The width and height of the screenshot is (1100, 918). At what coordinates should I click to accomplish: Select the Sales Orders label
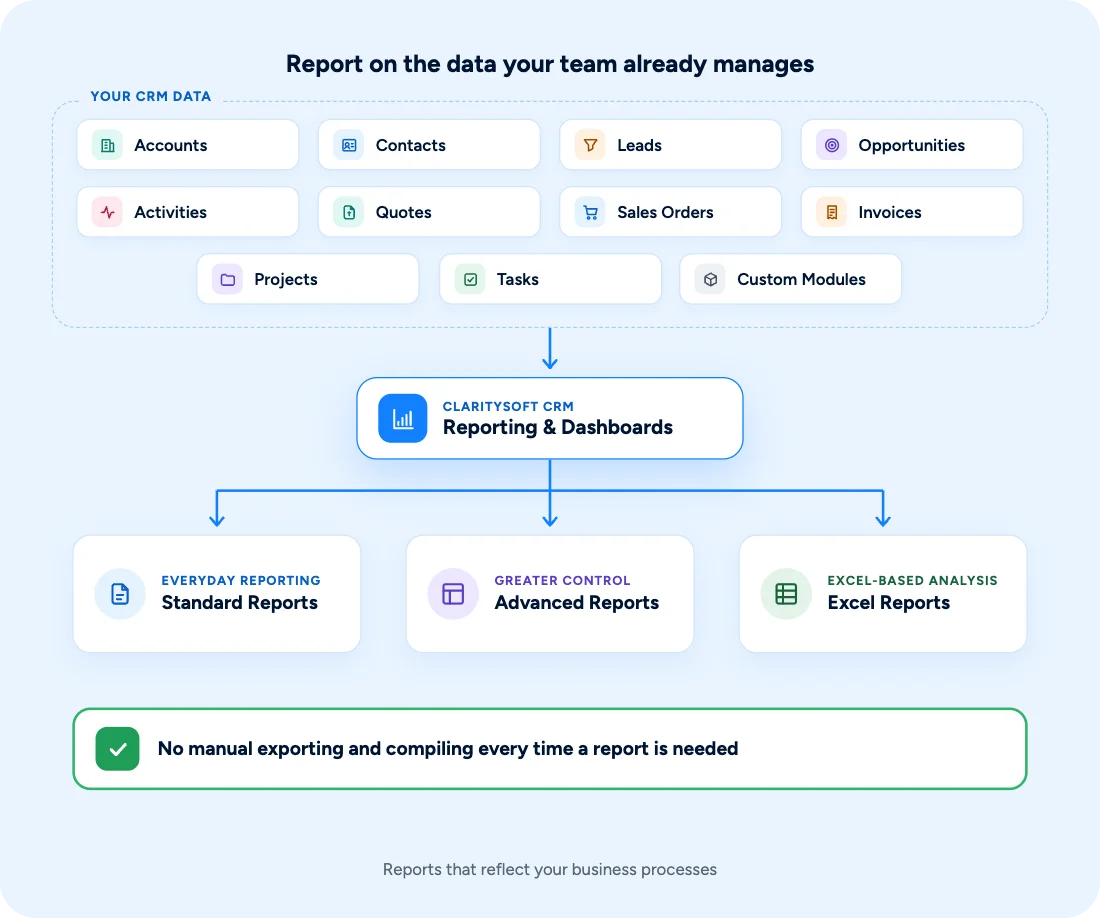[665, 212]
